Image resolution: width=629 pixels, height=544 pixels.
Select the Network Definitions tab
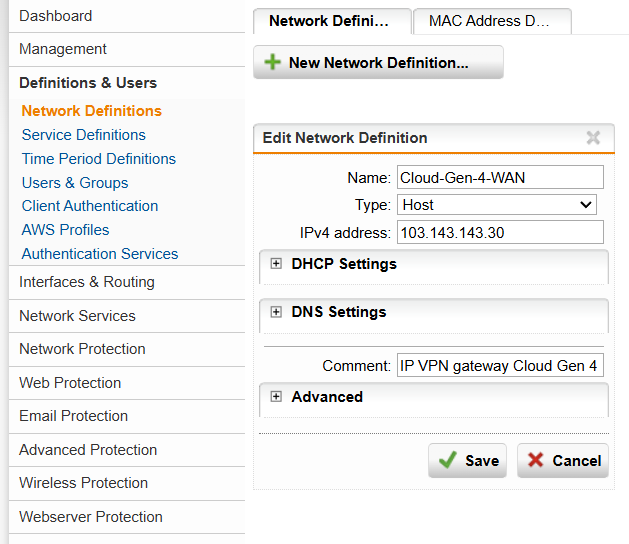click(x=332, y=21)
